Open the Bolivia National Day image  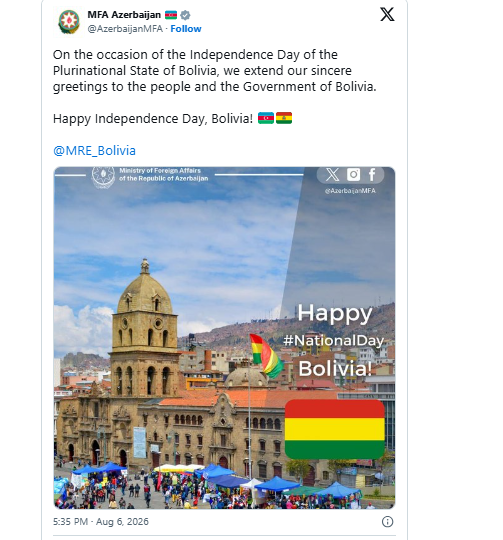coord(224,338)
